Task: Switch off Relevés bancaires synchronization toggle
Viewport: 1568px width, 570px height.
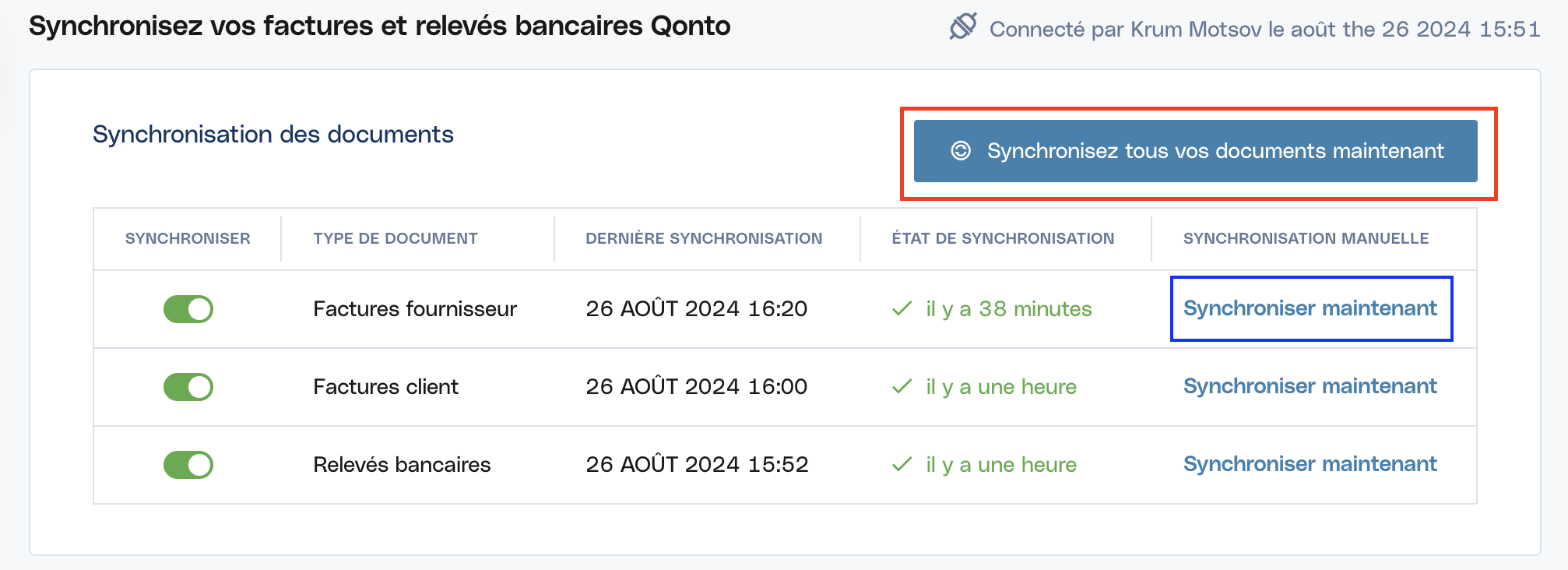Action: (188, 465)
